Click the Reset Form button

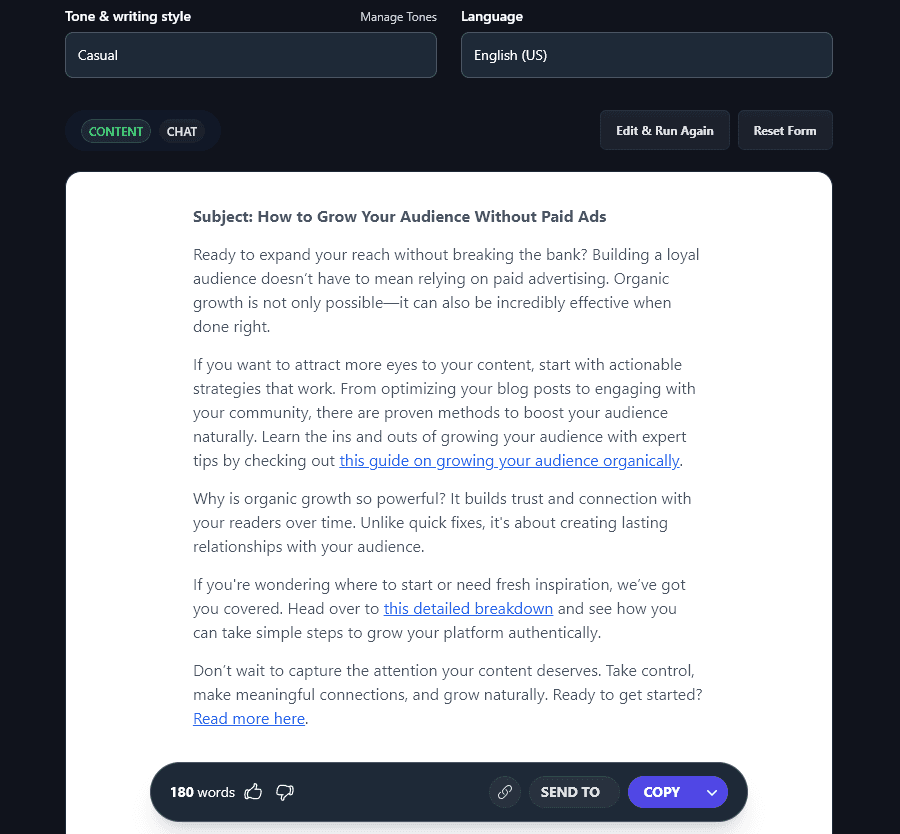click(784, 130)
